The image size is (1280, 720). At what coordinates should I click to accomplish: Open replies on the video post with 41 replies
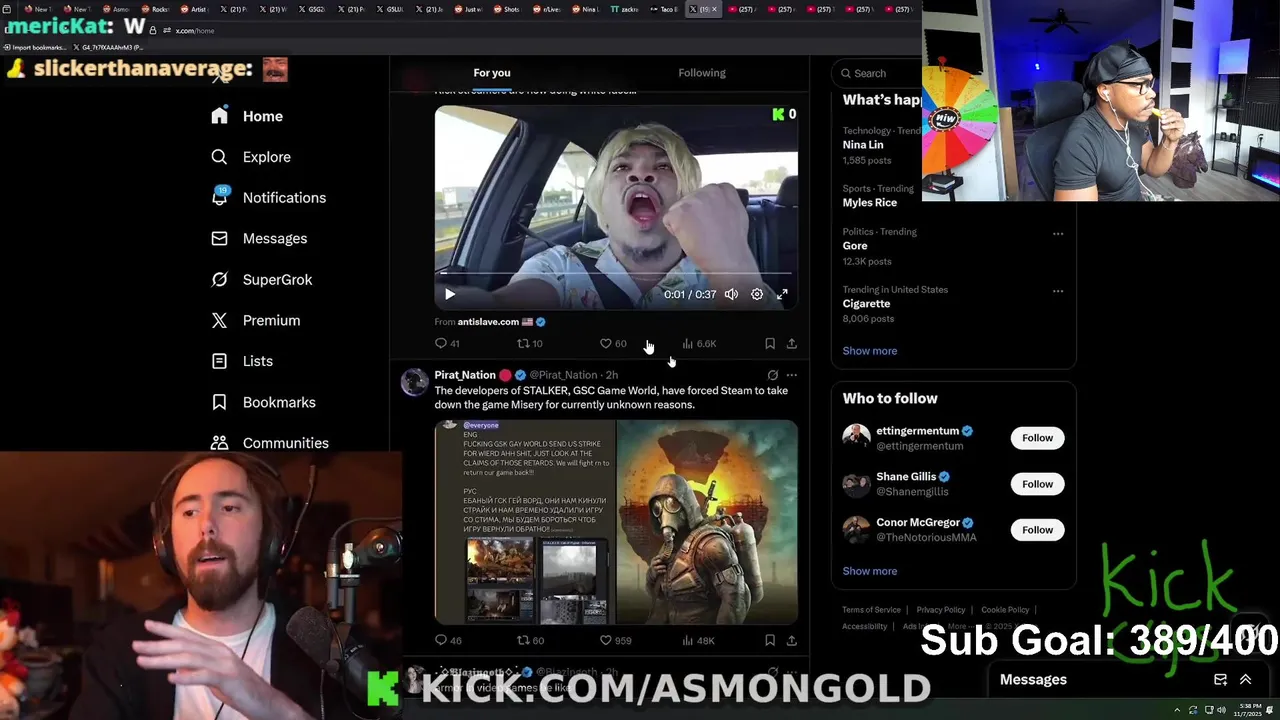pos(447,343)
